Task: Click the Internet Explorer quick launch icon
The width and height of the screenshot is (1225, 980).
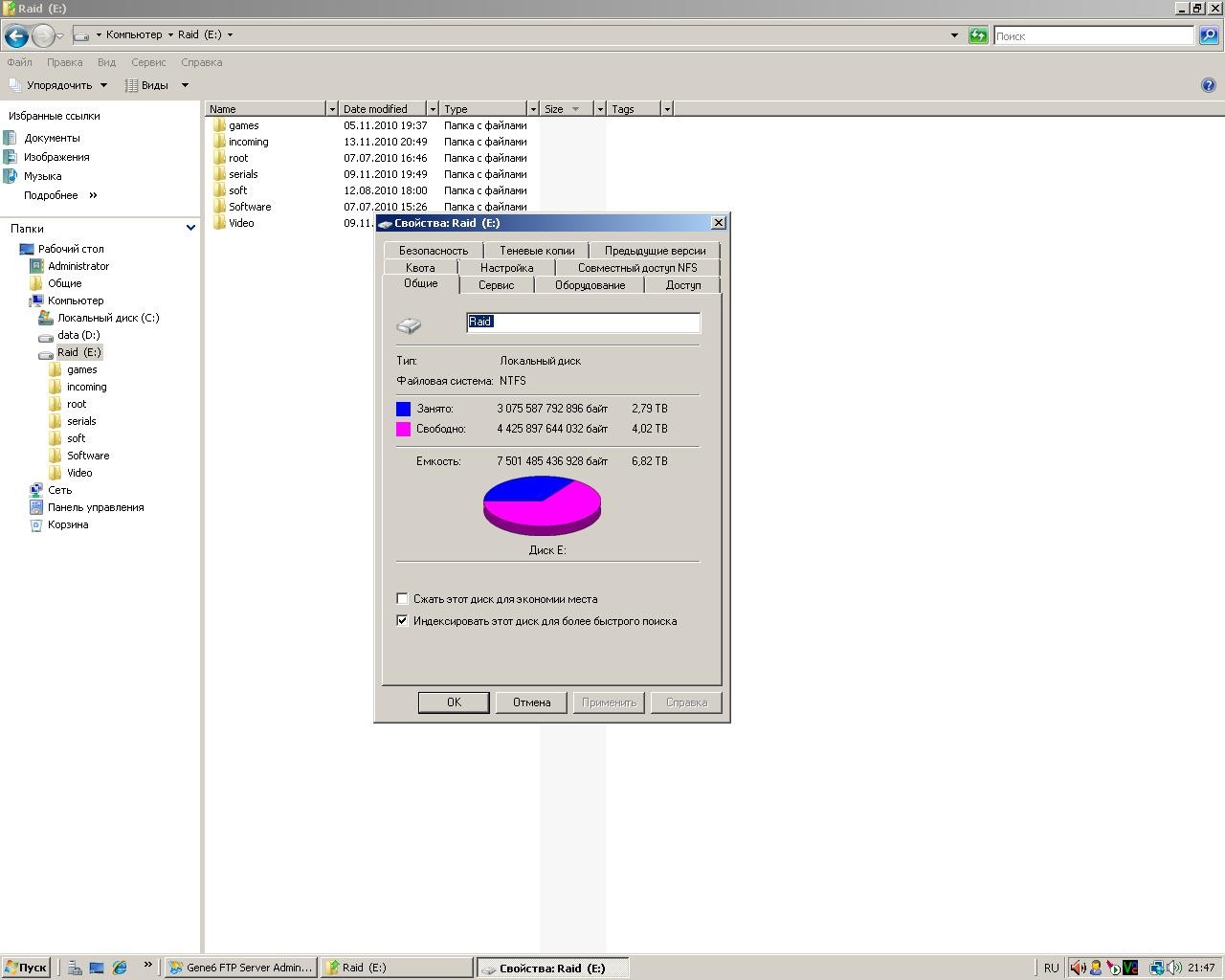Action: click(x=120, y=968)
